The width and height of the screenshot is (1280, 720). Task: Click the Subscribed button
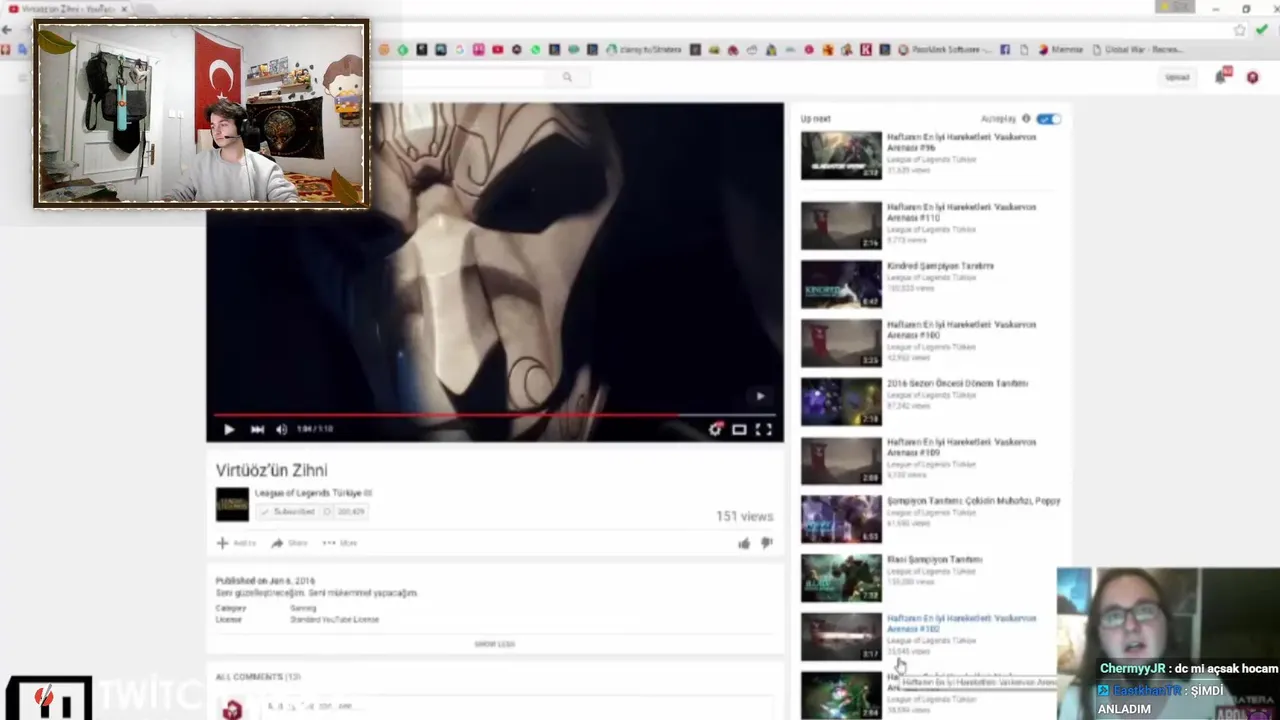pyautogui.click(x=287, y=511)
